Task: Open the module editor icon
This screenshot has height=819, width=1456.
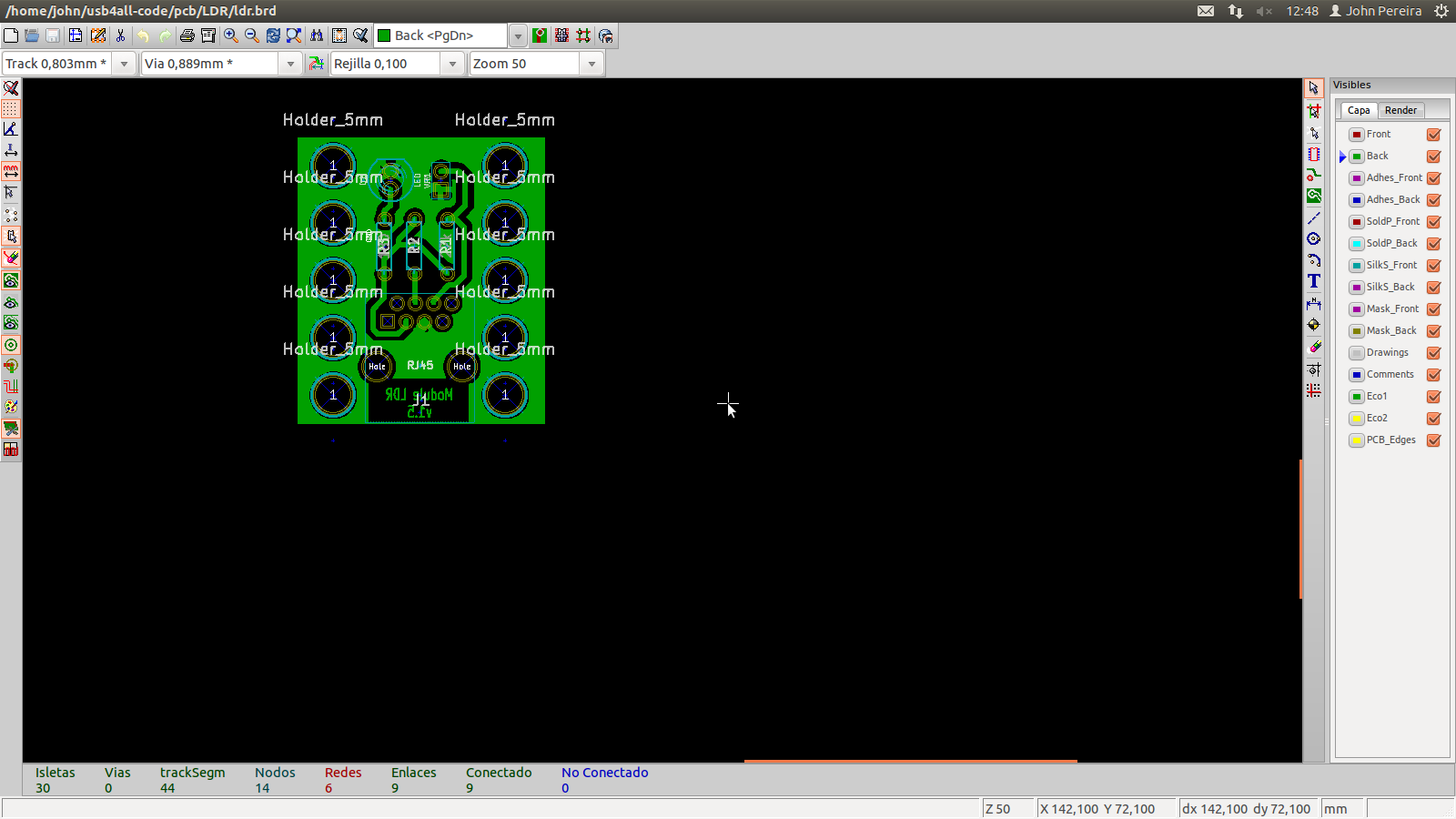Action: click(x=98, y=35)
